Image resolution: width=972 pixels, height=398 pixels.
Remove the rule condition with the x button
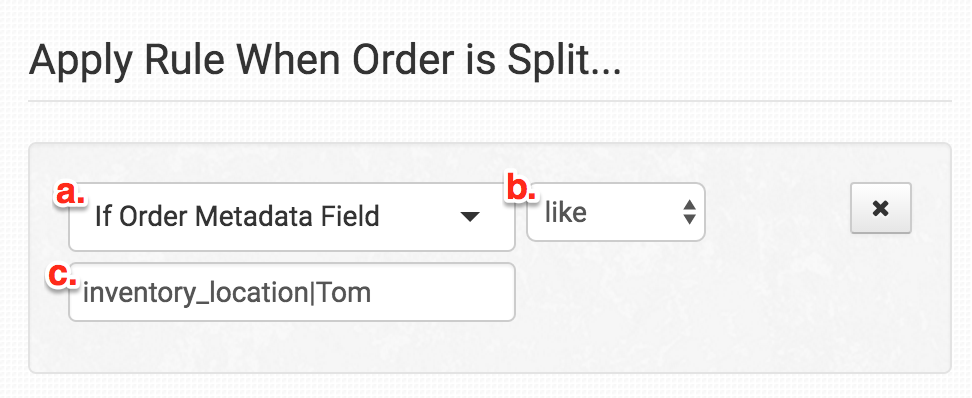coord(880,208)
